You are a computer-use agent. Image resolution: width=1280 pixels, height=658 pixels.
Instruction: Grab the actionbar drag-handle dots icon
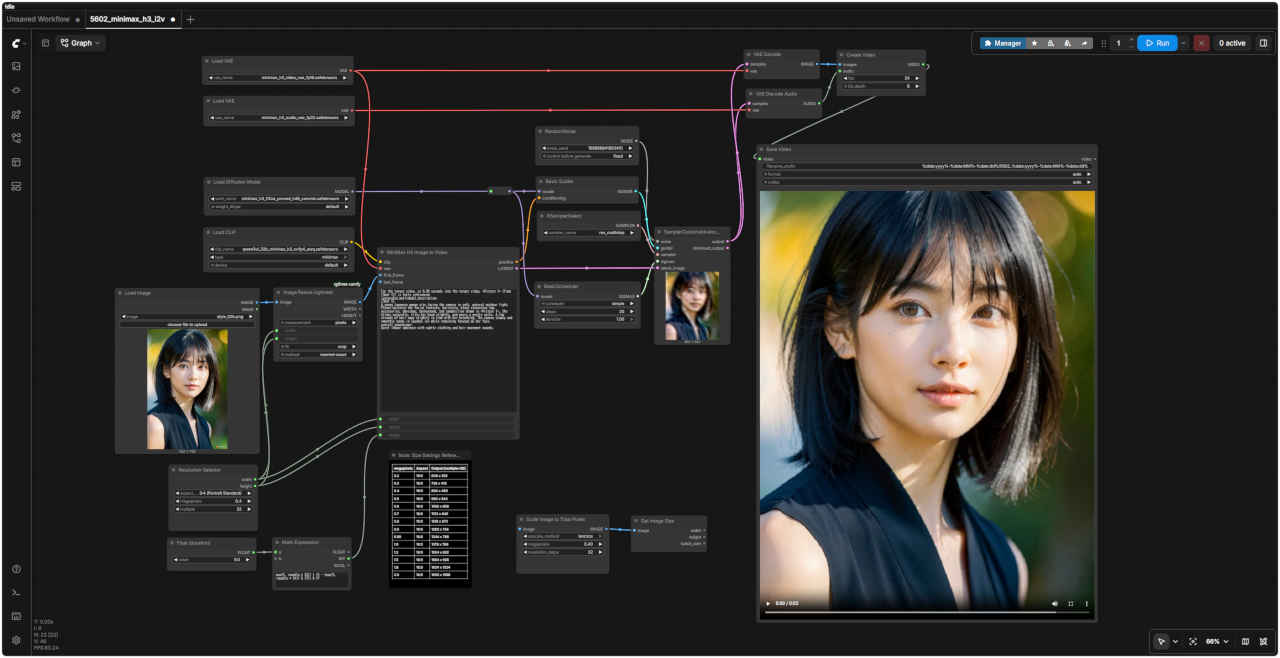tap(1104, 43)
